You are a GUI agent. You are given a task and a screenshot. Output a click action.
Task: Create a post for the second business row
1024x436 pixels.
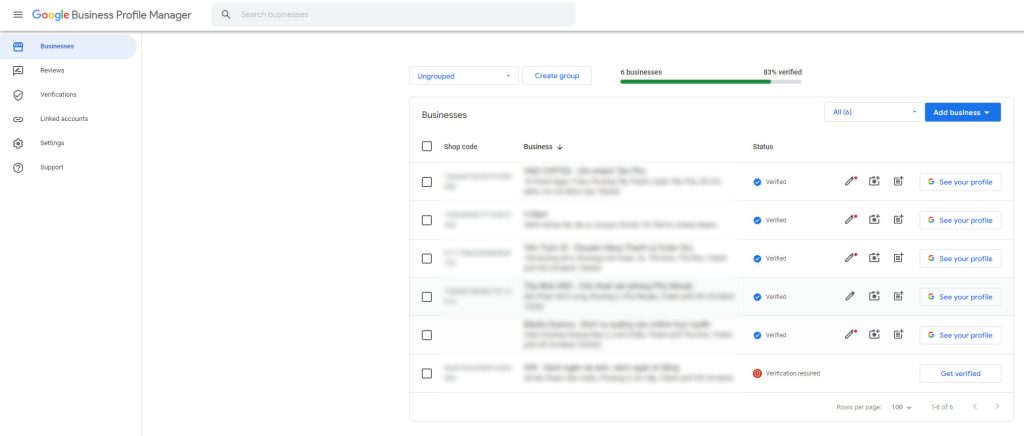point(899,220)
